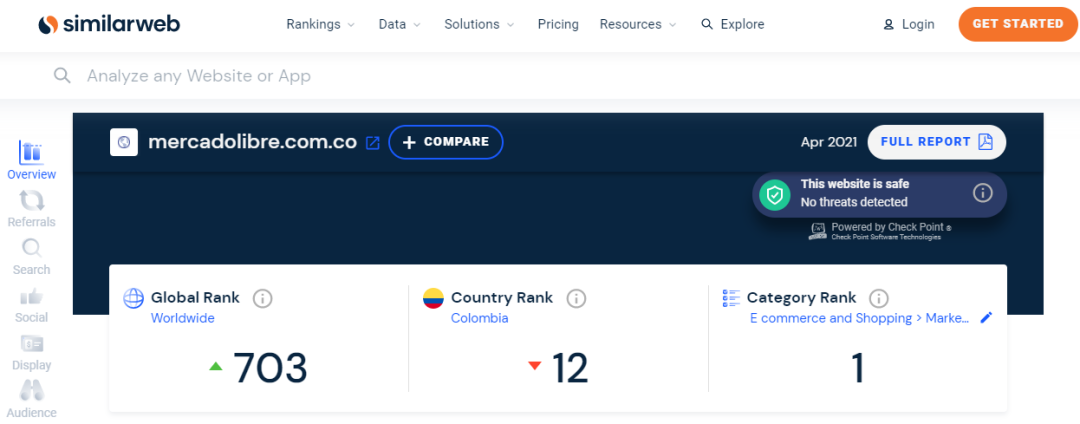
Task: Open the Explore search option
Action: click(x=733, y=24)
